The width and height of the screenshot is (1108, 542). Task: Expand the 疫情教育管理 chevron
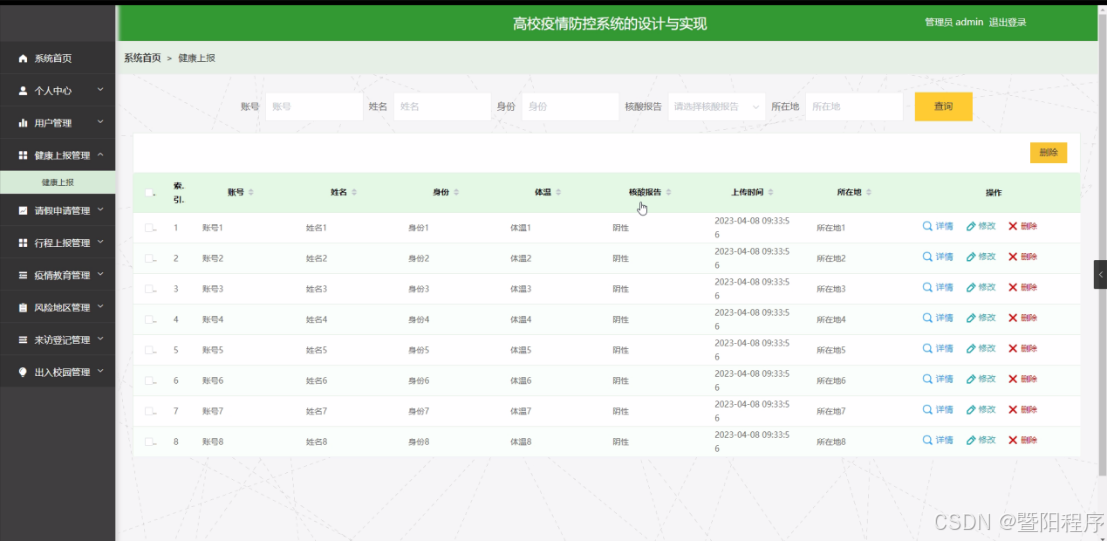100,275
